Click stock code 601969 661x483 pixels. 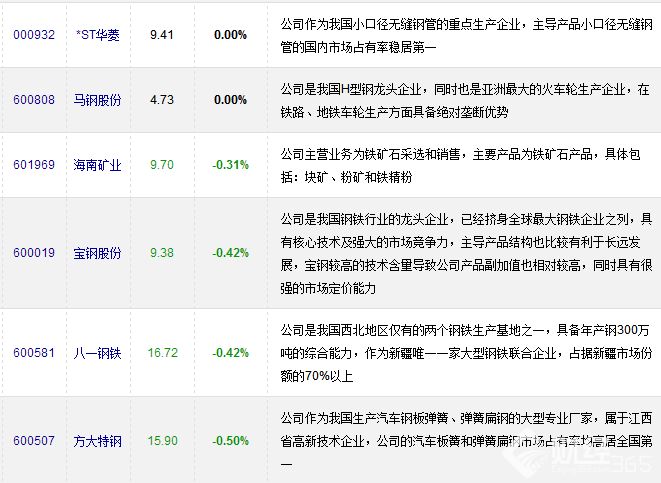[34, 165]
